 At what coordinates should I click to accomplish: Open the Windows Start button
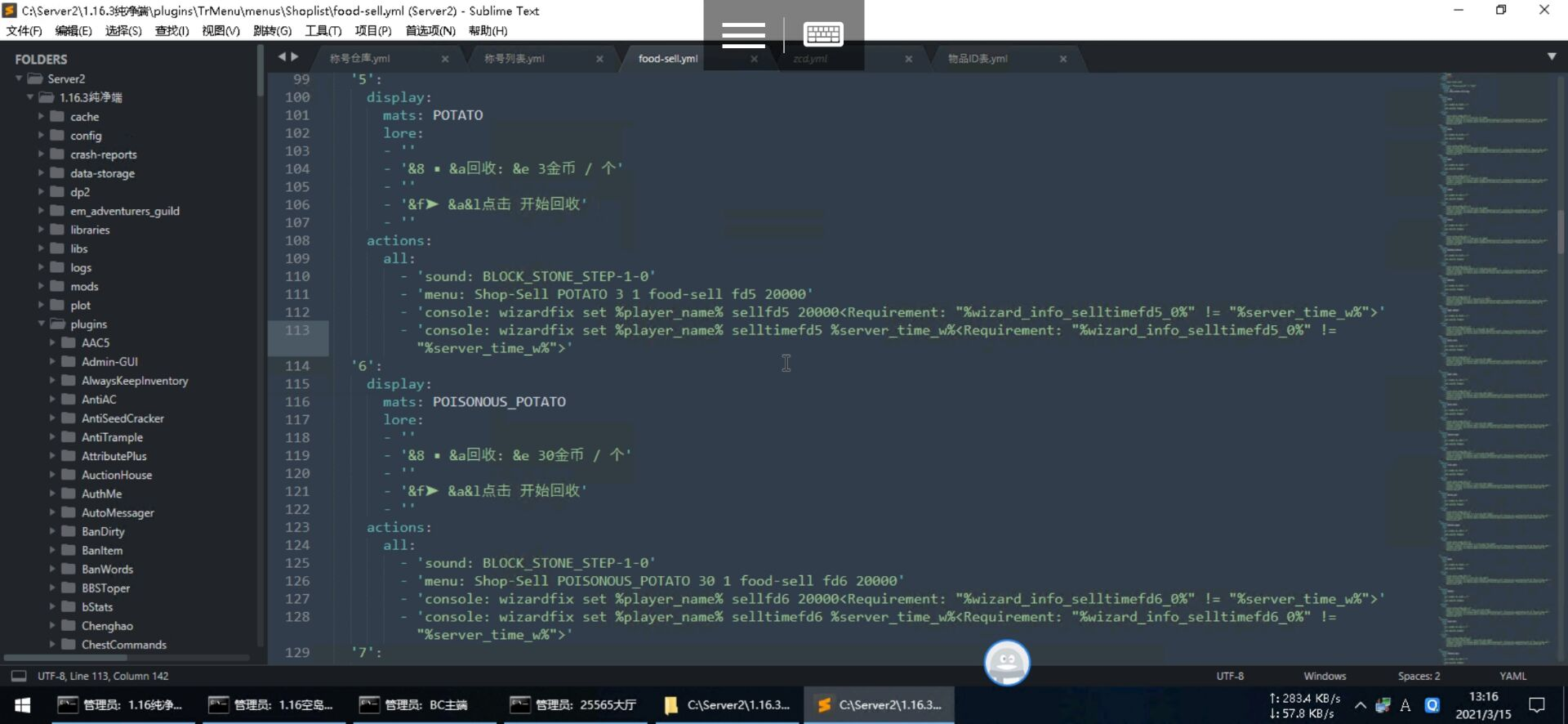coord(23,705)
